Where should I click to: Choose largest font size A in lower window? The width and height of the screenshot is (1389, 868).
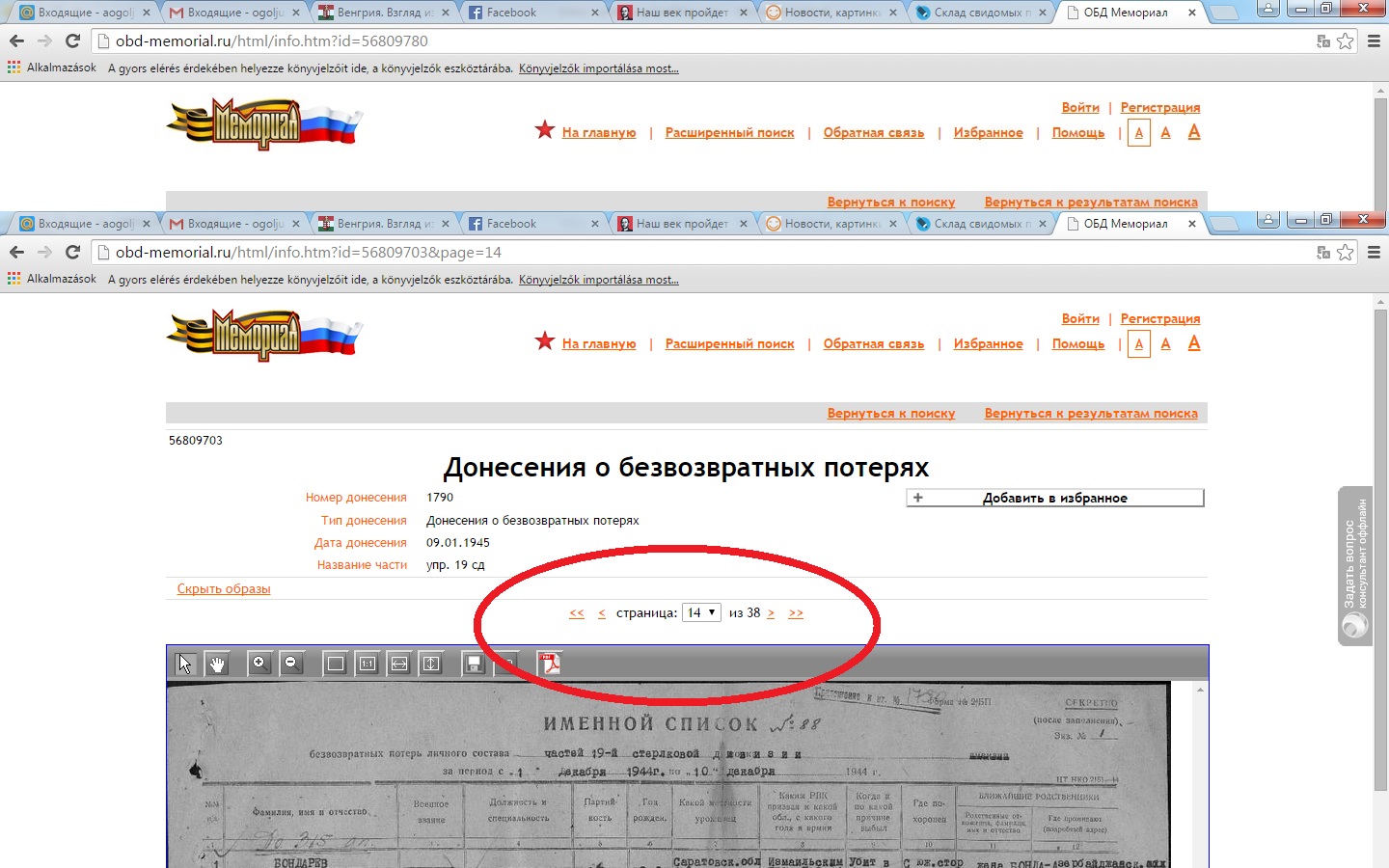pyautogui.click(x=1194, y=343)
